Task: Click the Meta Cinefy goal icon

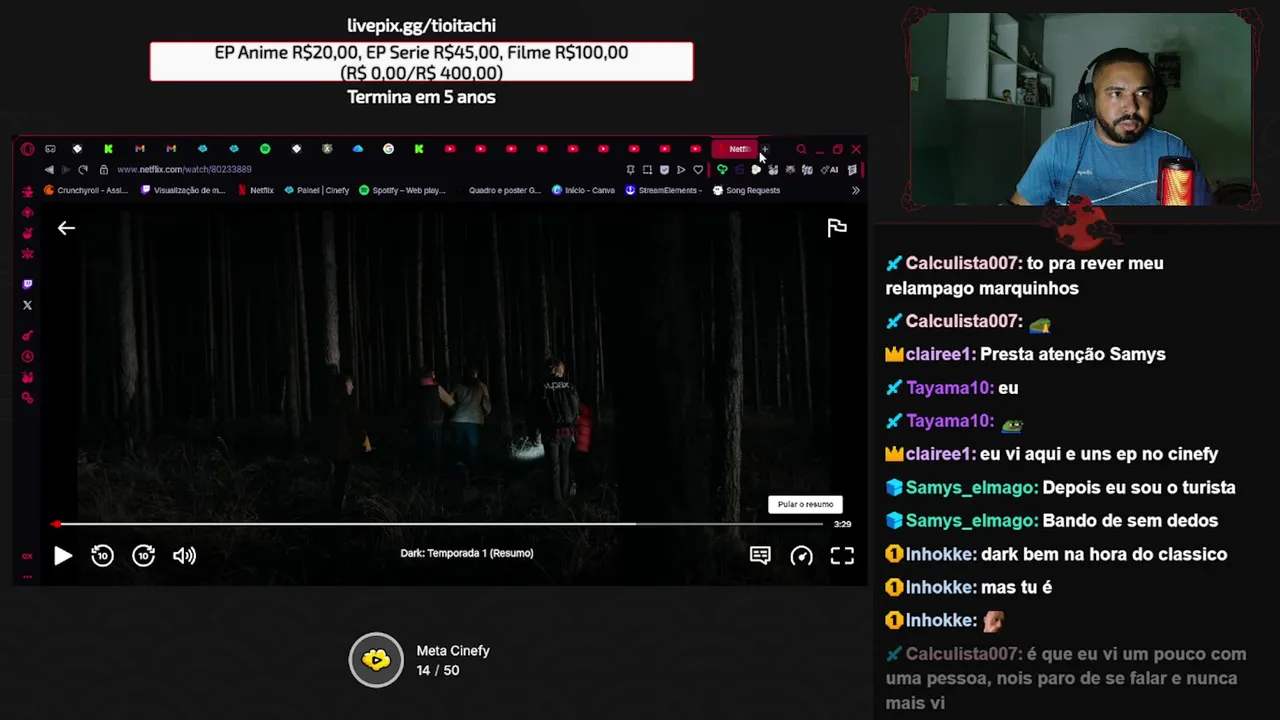Action: click(376, 660)
